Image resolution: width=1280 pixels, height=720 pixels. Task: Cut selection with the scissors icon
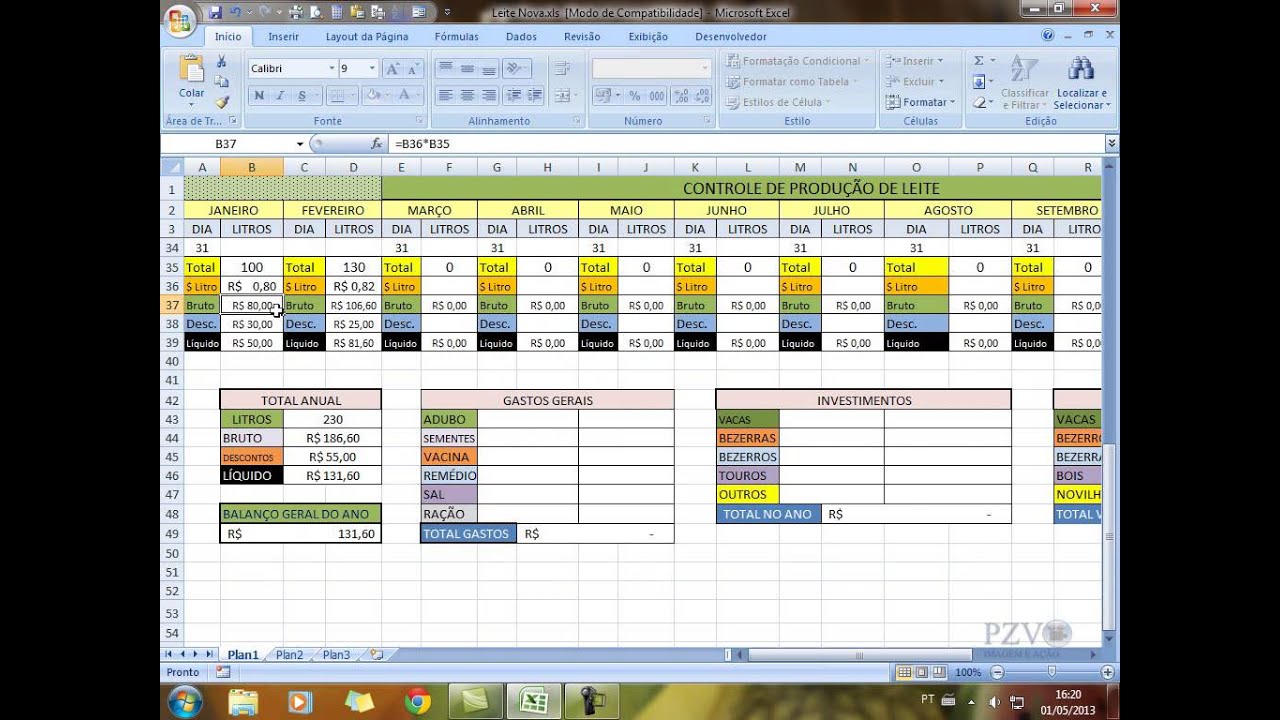[222, 62]
